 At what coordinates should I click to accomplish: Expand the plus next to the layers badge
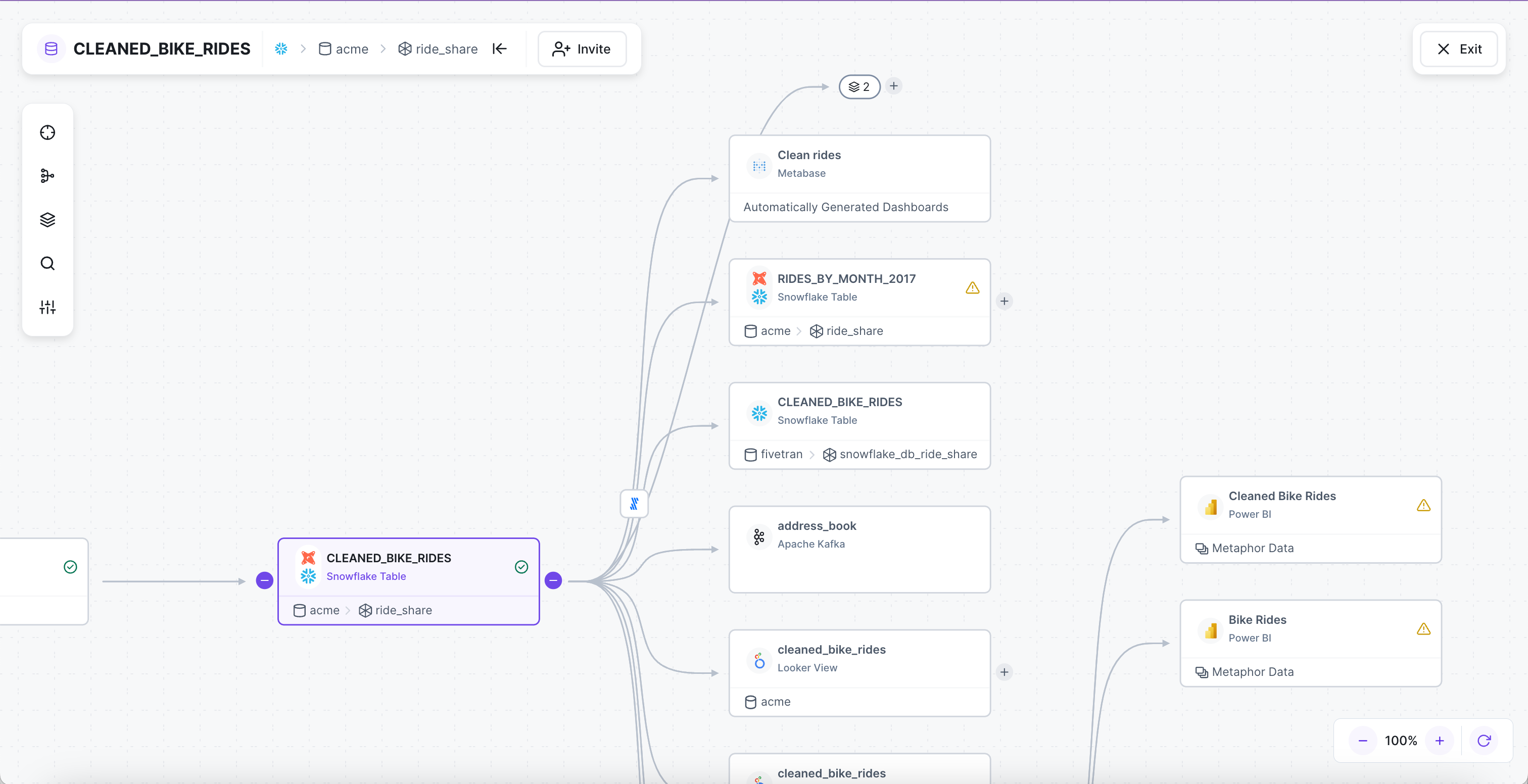click(894, 86)
